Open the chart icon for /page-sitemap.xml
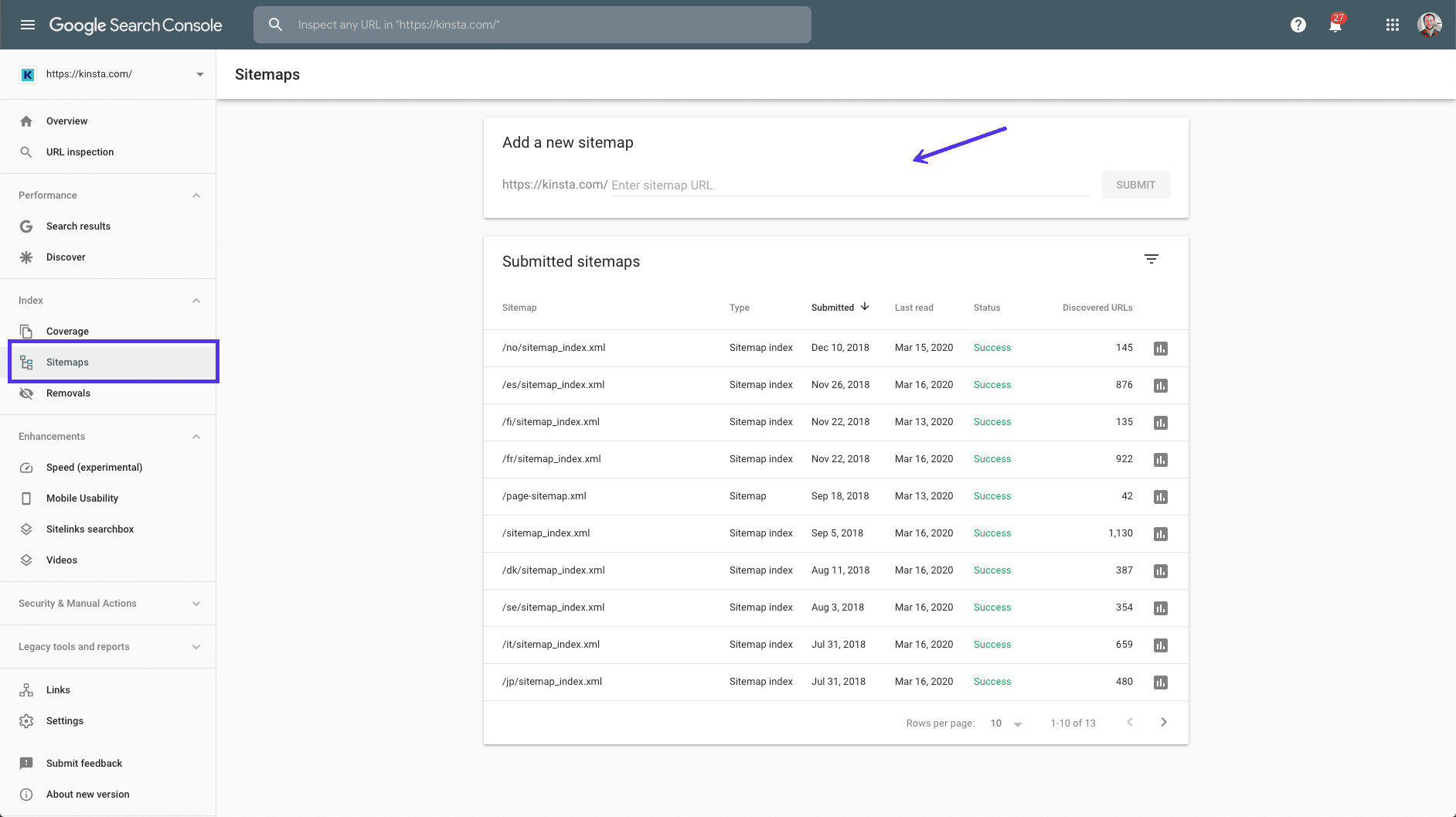1456x817 pixels. point(1161,497)
